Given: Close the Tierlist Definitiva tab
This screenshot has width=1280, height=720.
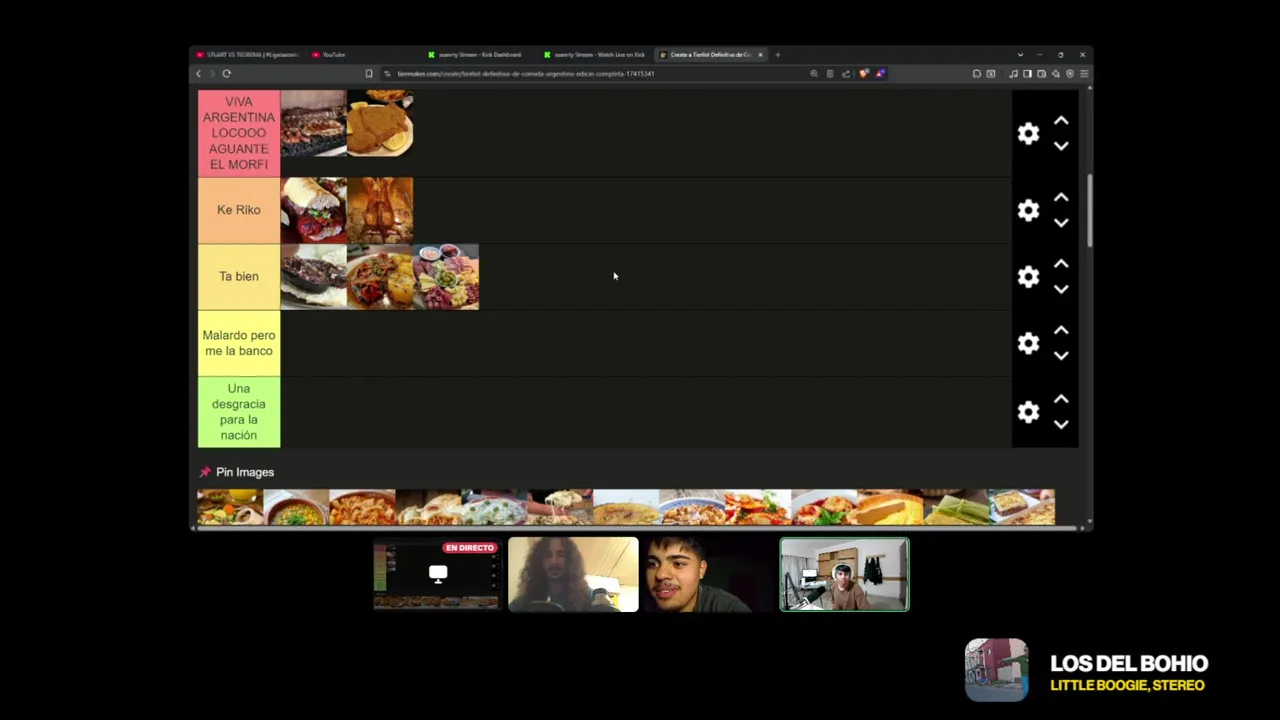Looking at the screenshot, I should pos(760,55).
